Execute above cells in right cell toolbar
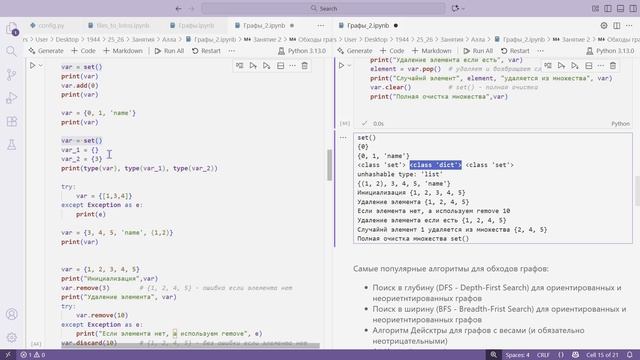 tap(562, 66)
